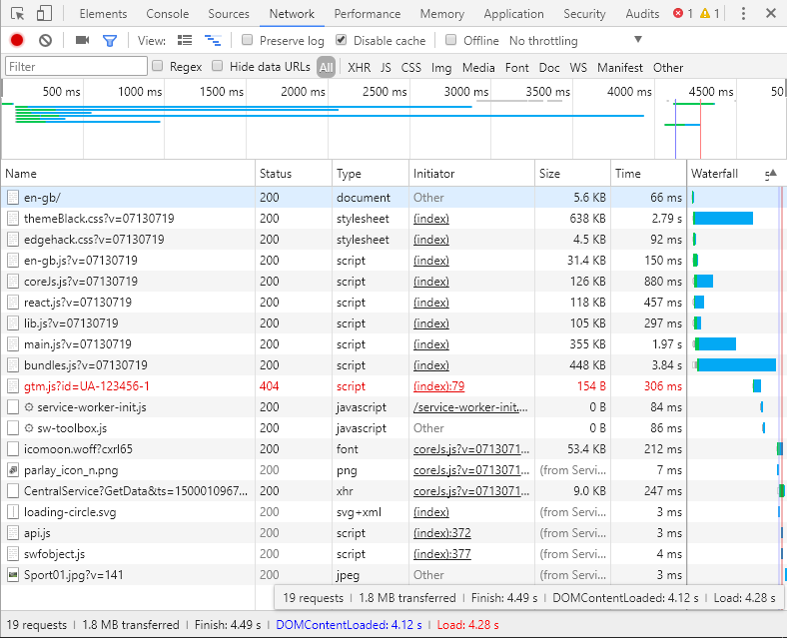The height and width of the screenshot is (638, 787).
Task: Toggle the blue filter funnel icon
Action: click(110, 40)
